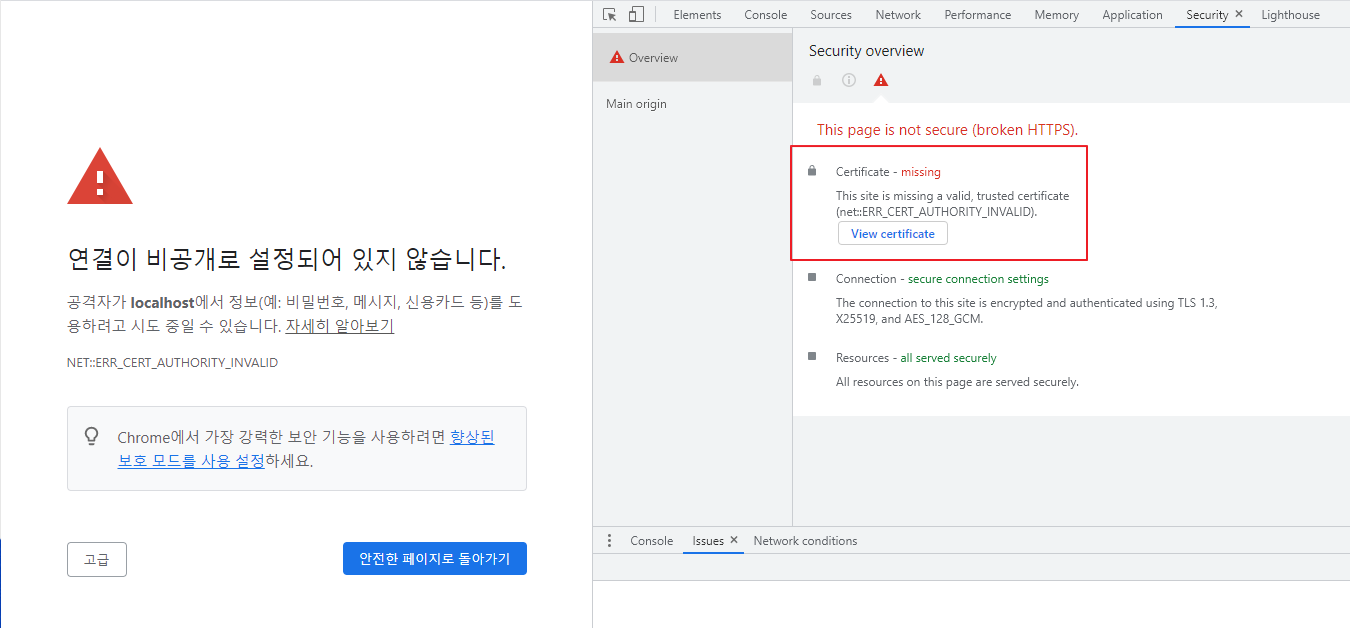Close the Issues drawer tab X
The width and height of the screenshot is (1350, 628).
point(733,540)
